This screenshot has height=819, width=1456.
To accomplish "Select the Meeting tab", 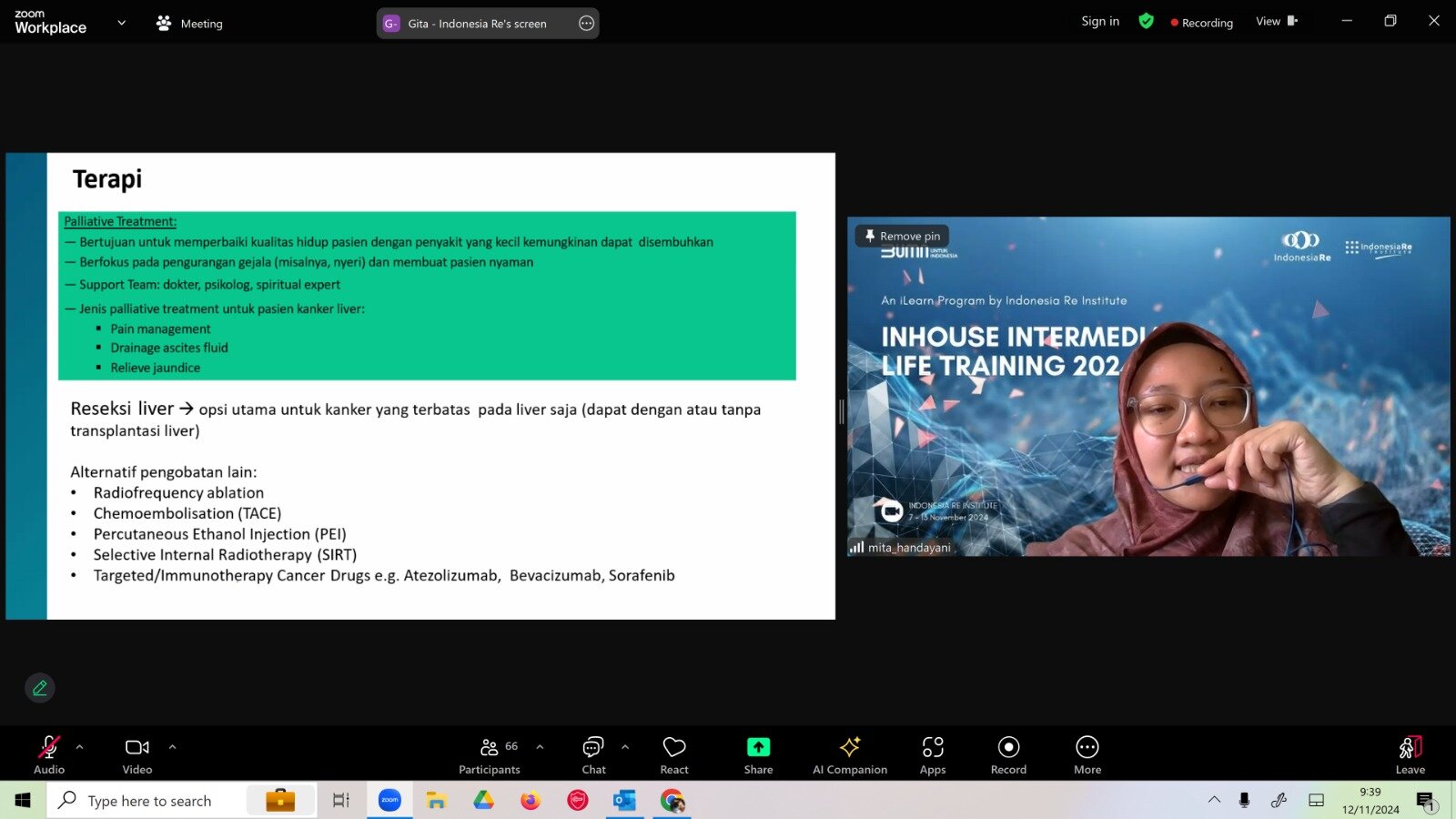I will coord(189,24).
